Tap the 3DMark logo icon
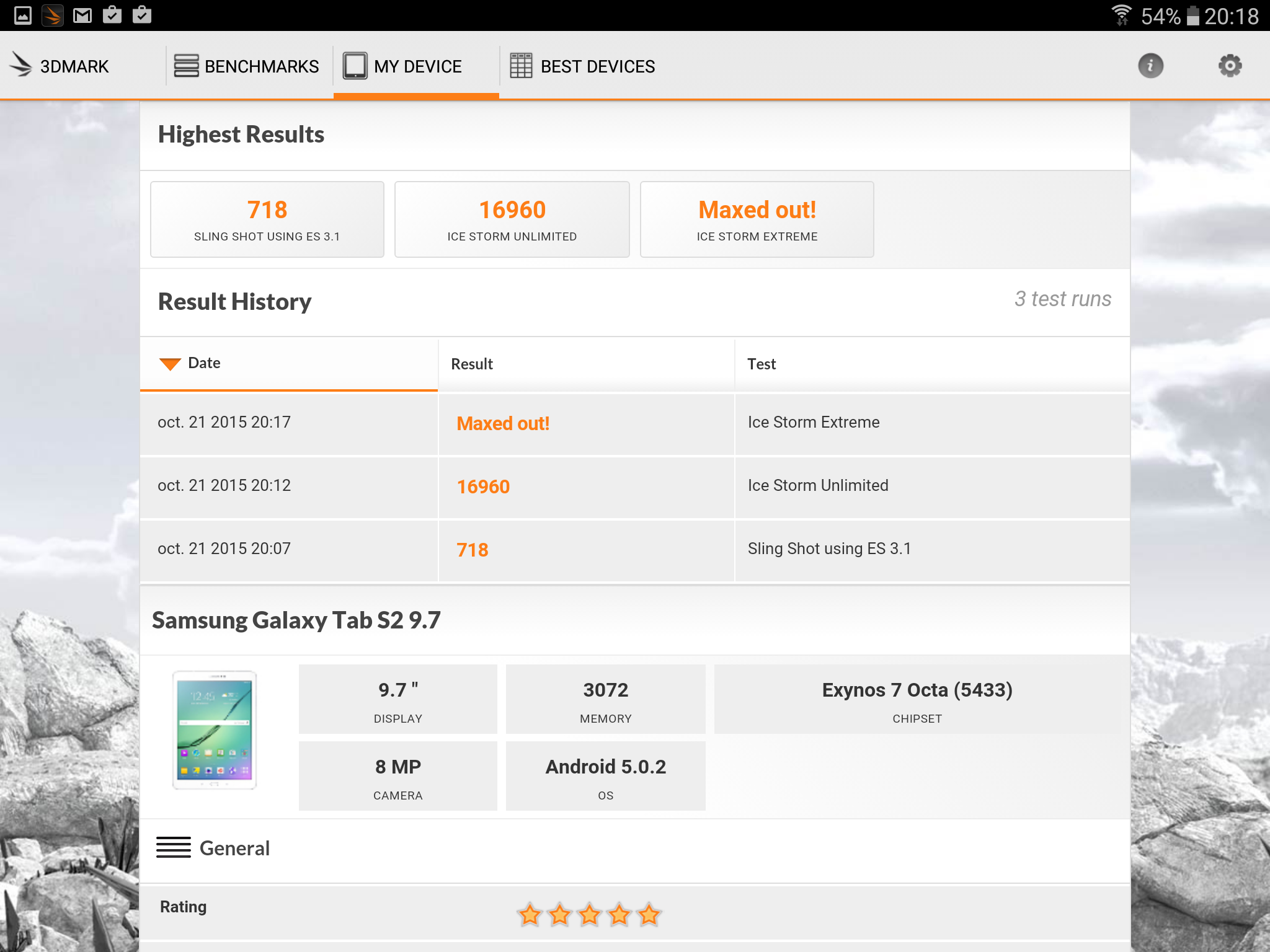 pos(21,64)
